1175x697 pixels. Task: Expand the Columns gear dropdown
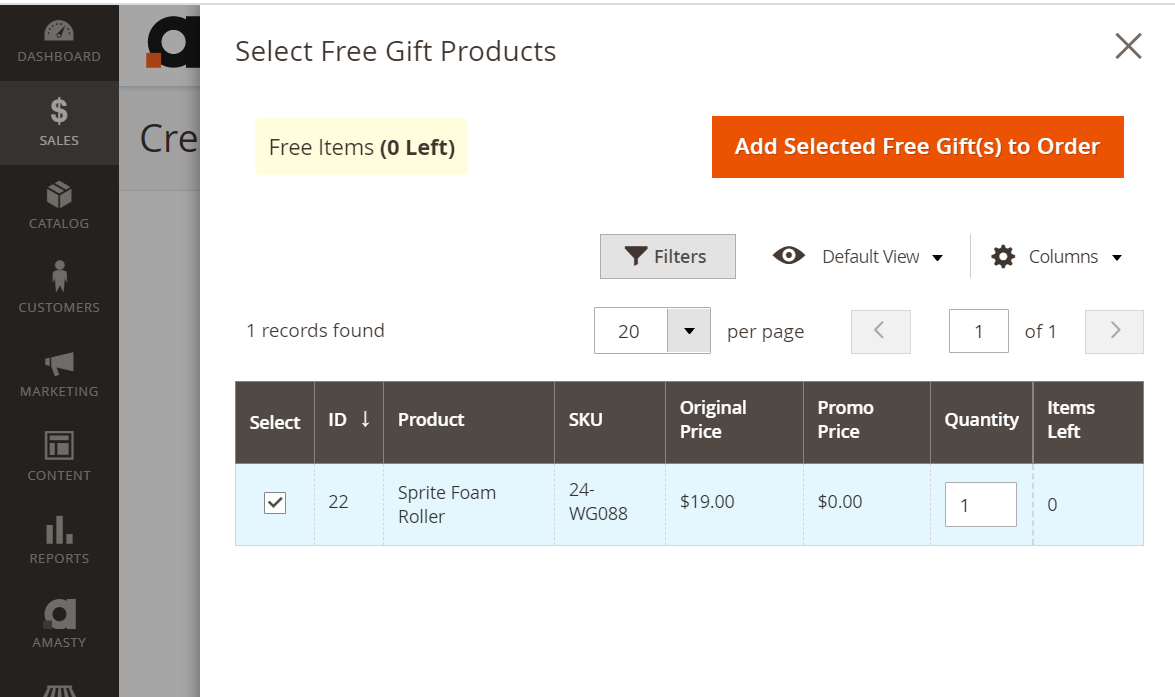[1057, 256]
